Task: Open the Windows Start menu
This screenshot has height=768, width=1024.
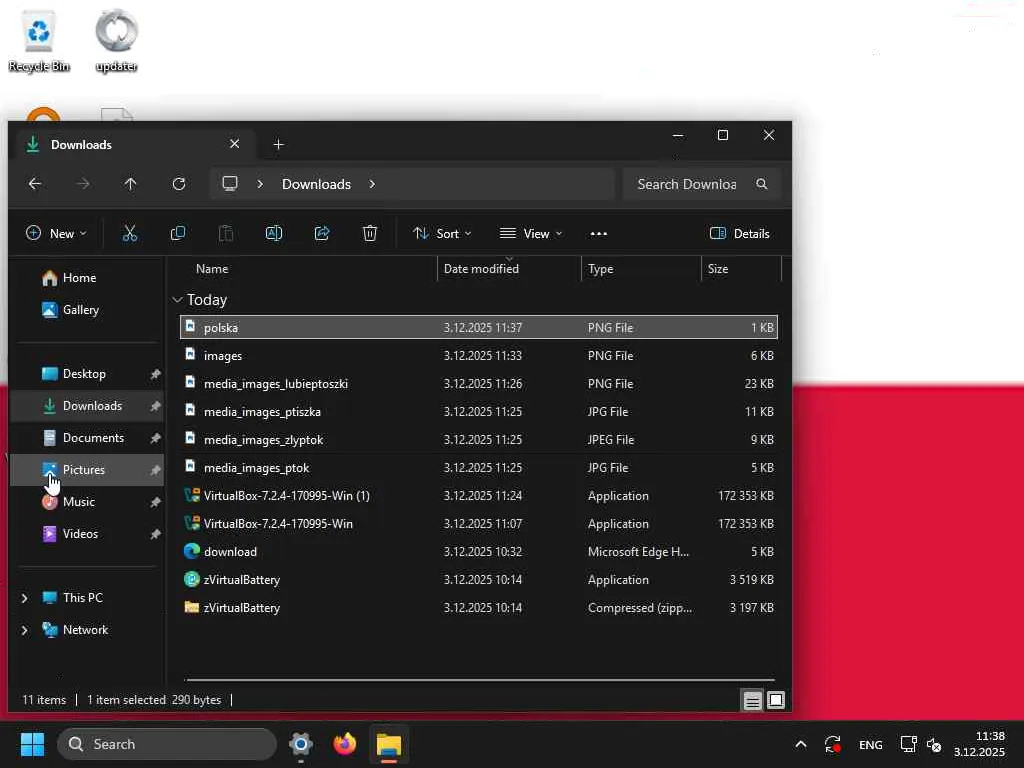Action: coord(32,744)
